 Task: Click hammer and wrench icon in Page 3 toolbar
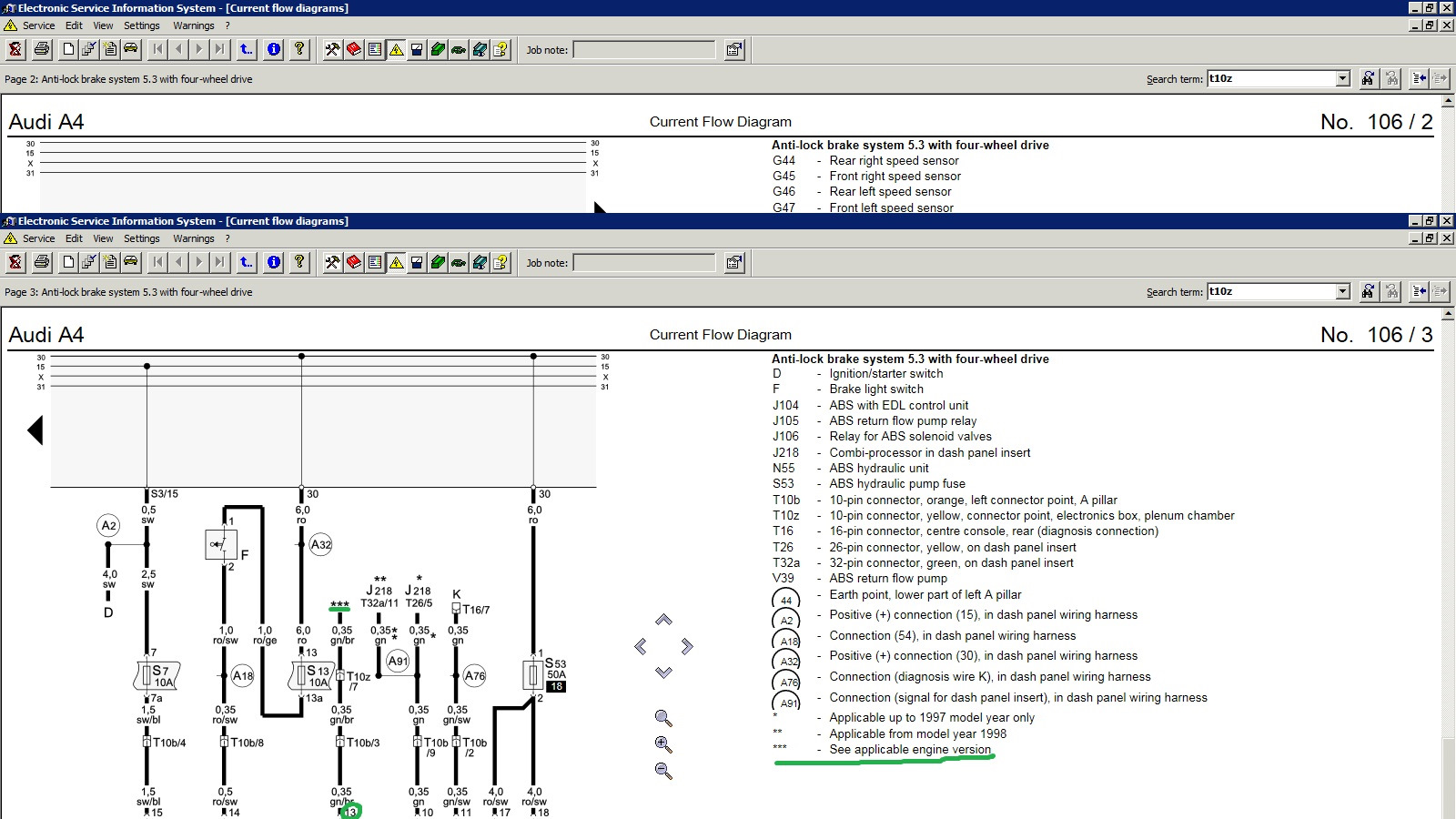click(332, 263)
